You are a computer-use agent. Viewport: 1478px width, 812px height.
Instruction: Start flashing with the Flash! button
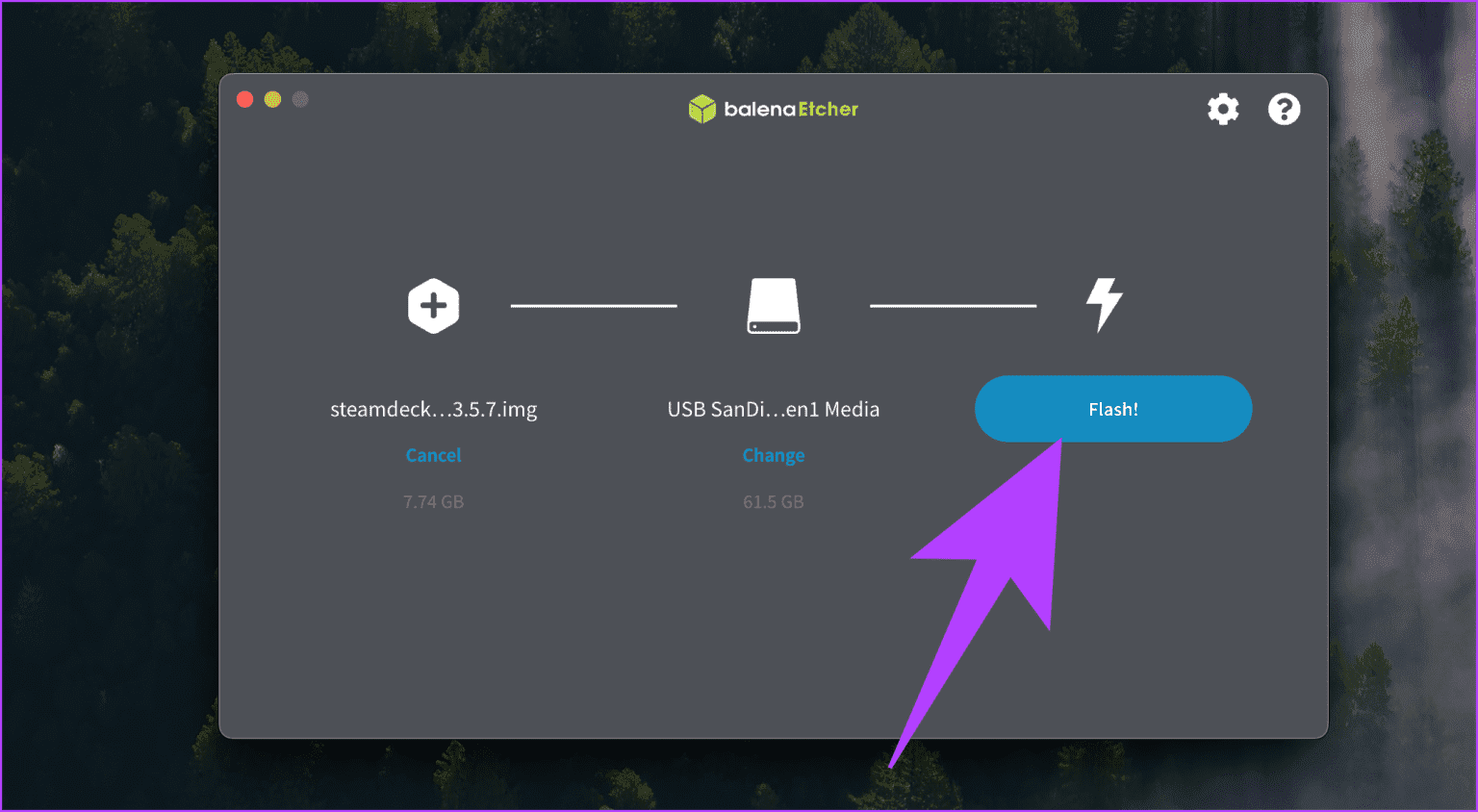pos(1113,409)
